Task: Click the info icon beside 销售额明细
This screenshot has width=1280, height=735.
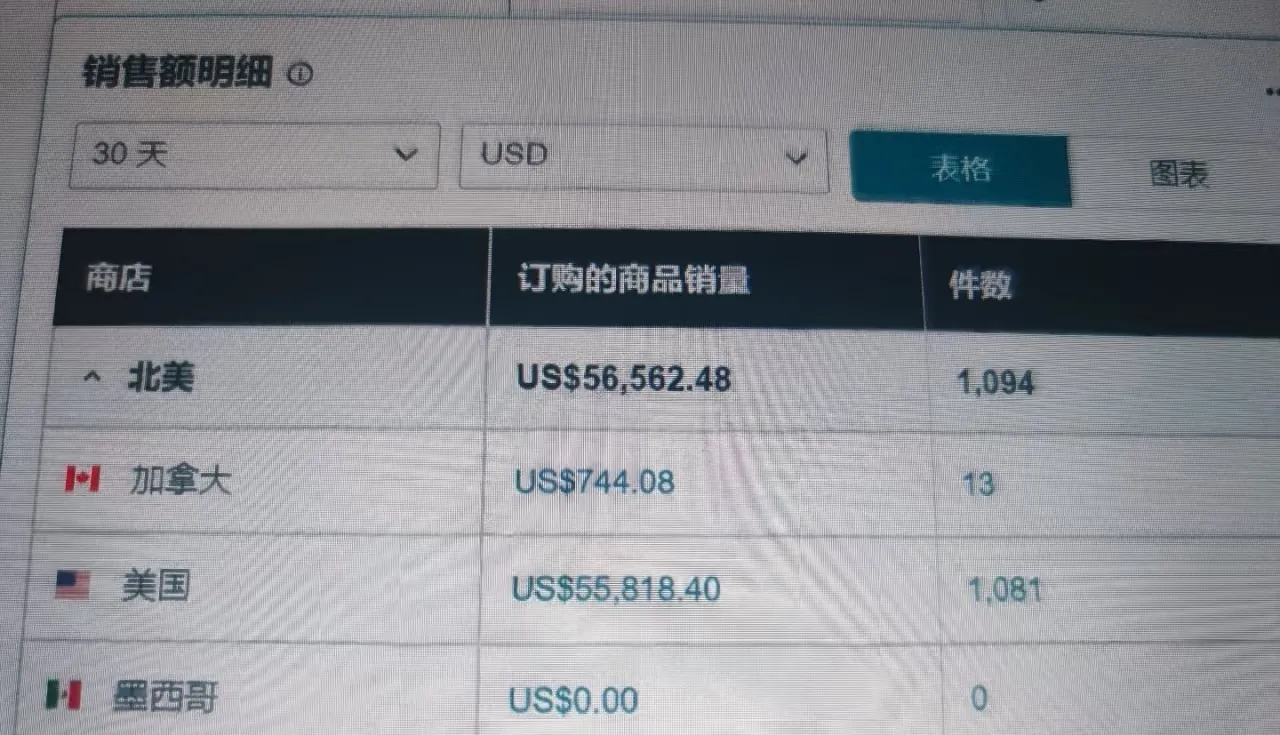Action: (x=300, y=74)
